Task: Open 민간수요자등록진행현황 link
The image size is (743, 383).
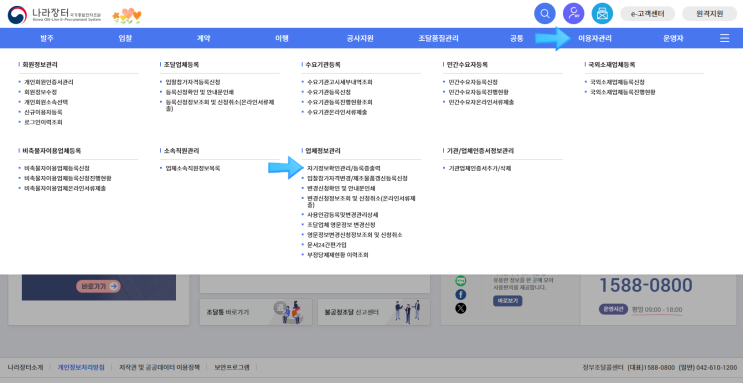Action: tap(479, 92)
